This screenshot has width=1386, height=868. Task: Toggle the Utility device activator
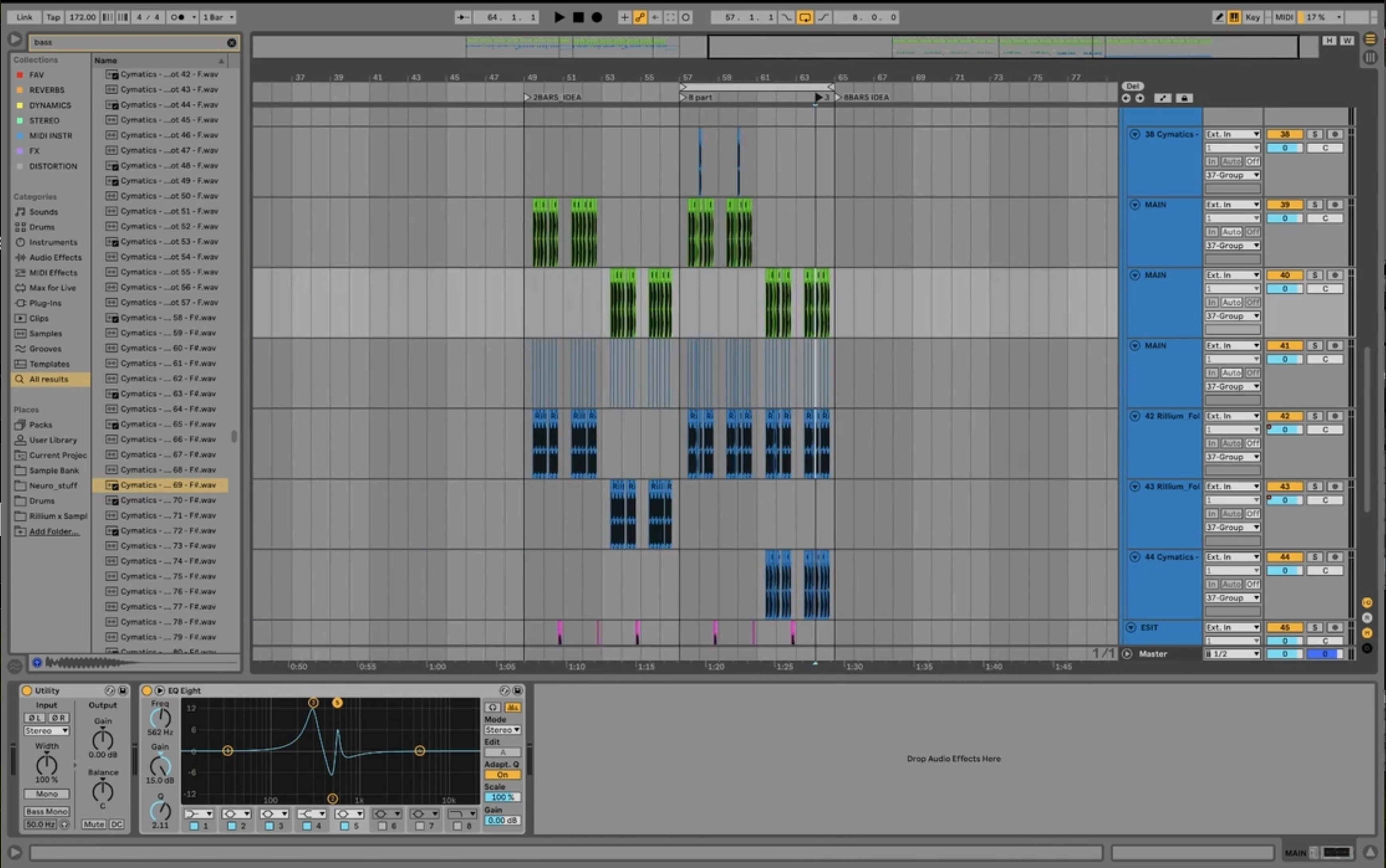coord(26,690)
